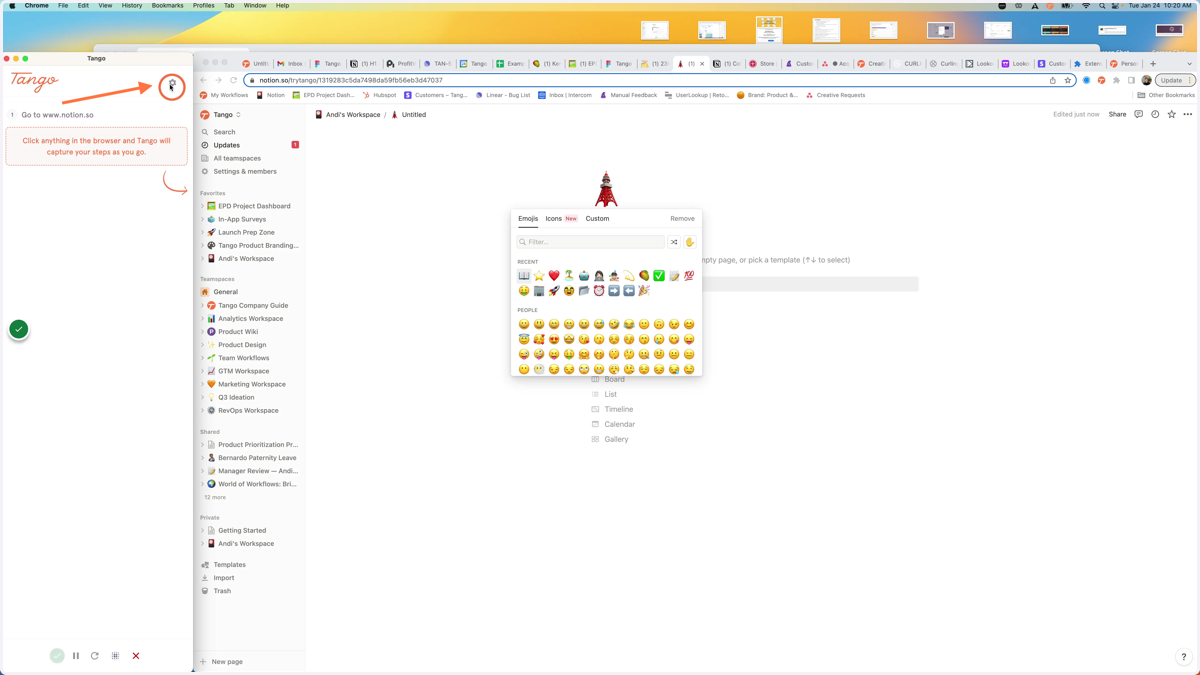Open page history clock icon
Viewport: 1200px width, 675px height.
(x=1155, y=114)
